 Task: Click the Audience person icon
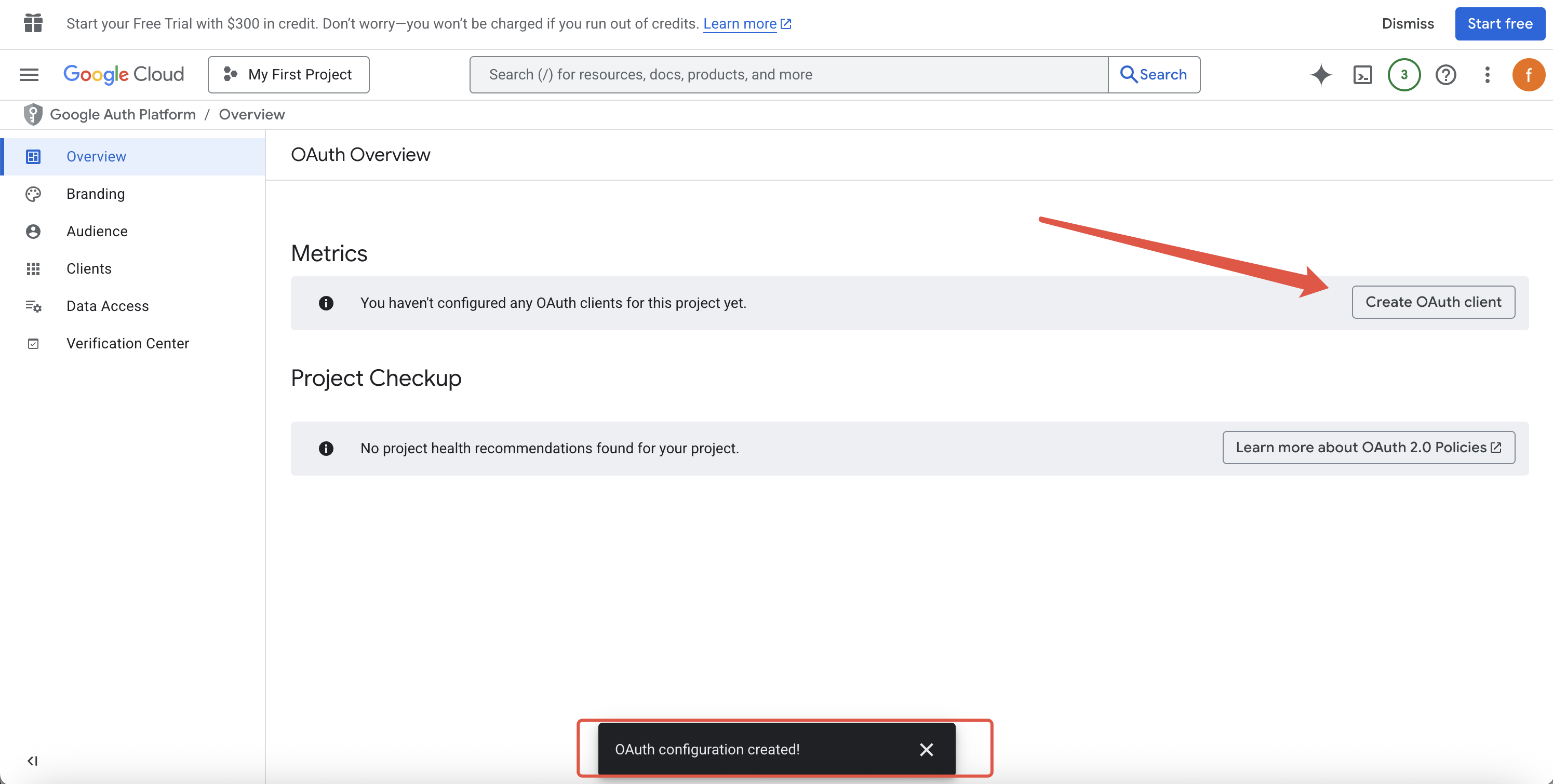click(33, 232)
